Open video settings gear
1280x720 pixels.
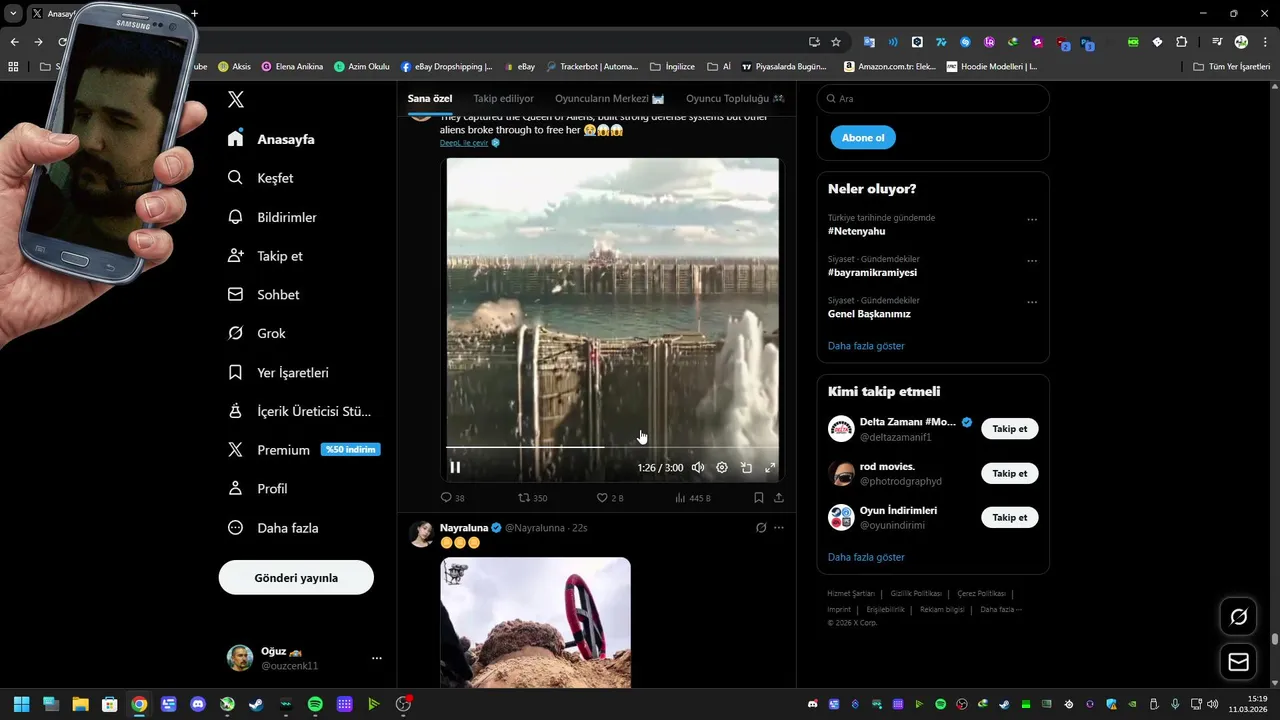tap(722, 467)
